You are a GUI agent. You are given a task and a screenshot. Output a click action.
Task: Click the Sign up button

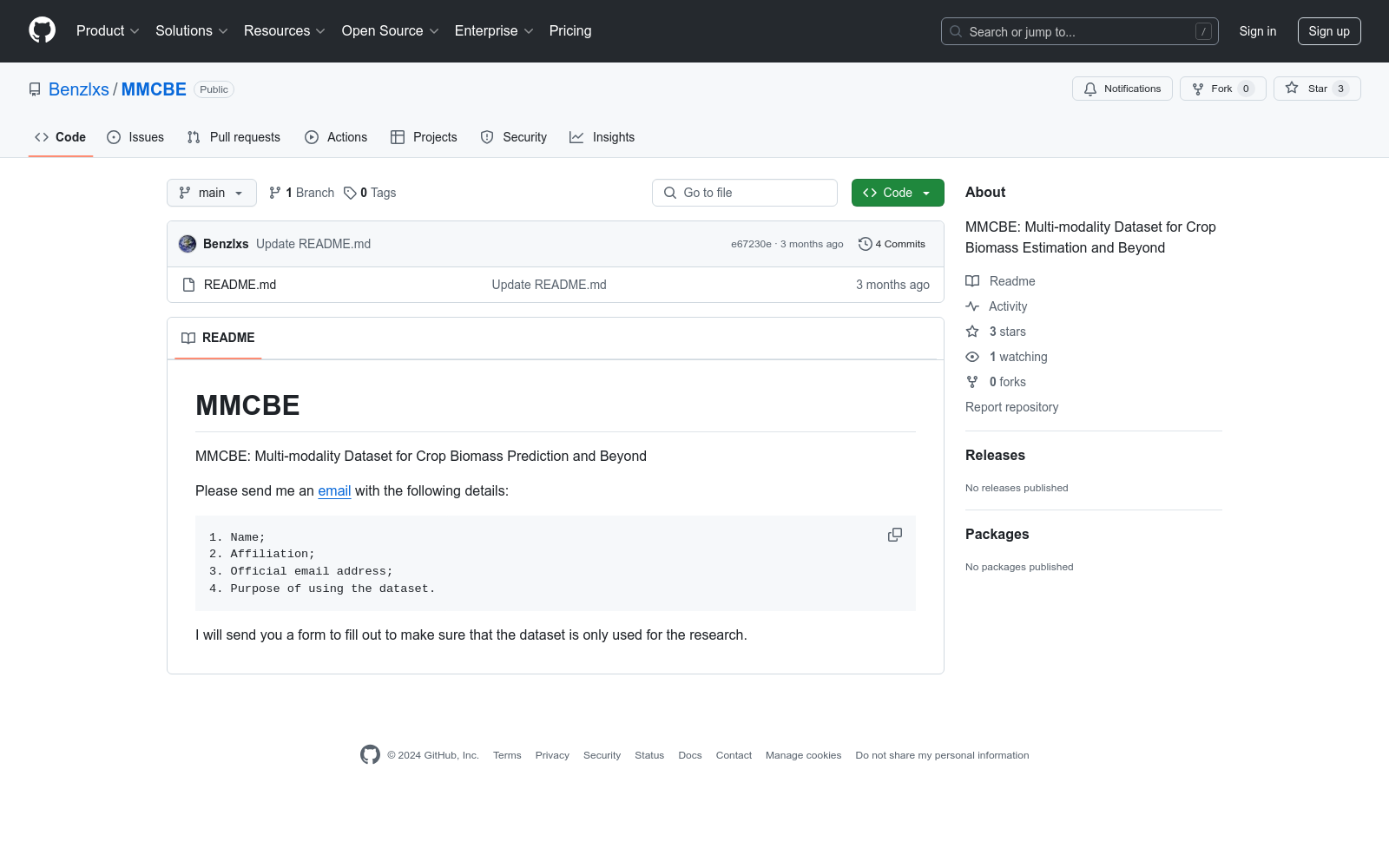[1329, 31]
